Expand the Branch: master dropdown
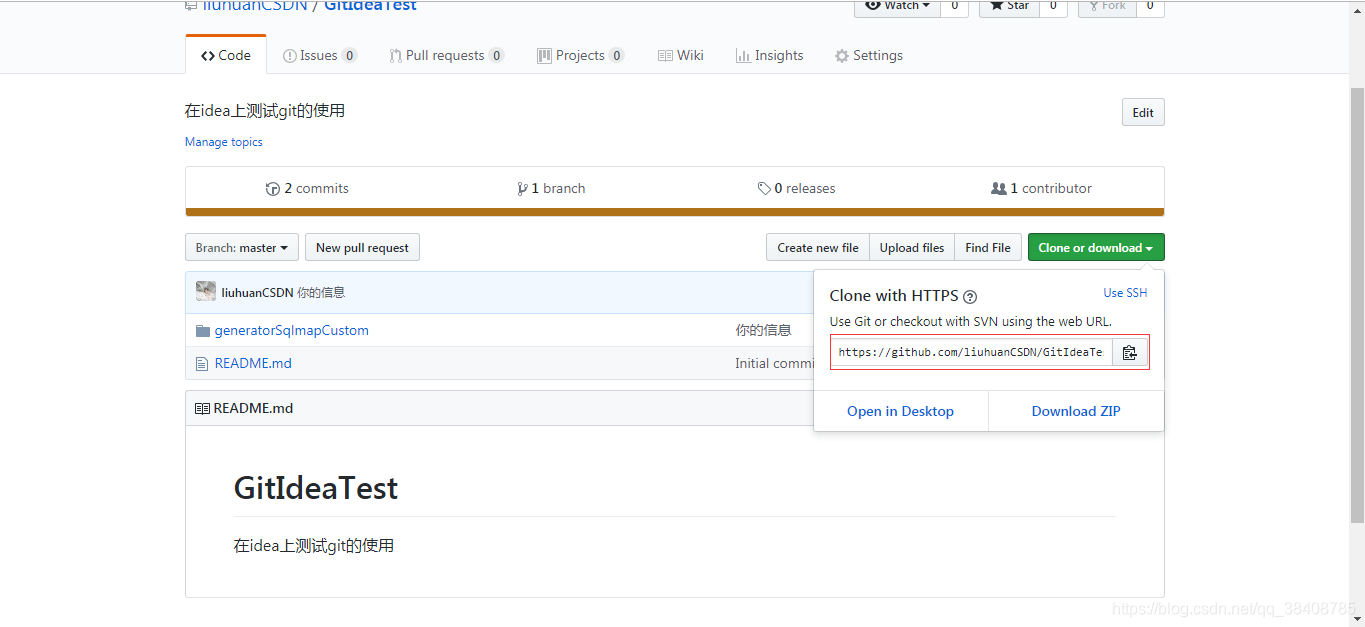Screen dimensions: 1365x627 click(x=242, y=247)
